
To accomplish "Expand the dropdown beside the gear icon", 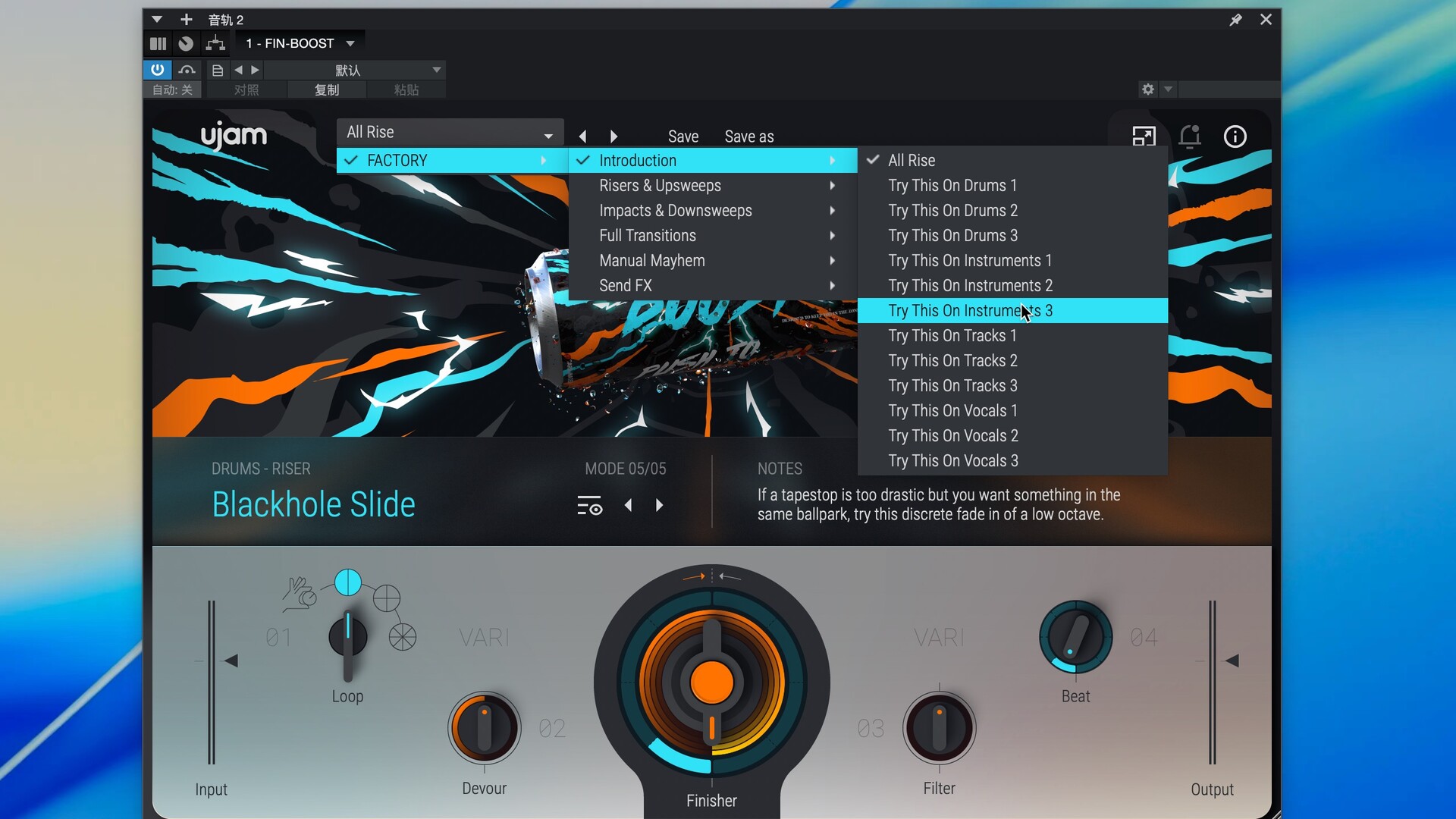I will pyautogui.click(x=1168, y=89).
